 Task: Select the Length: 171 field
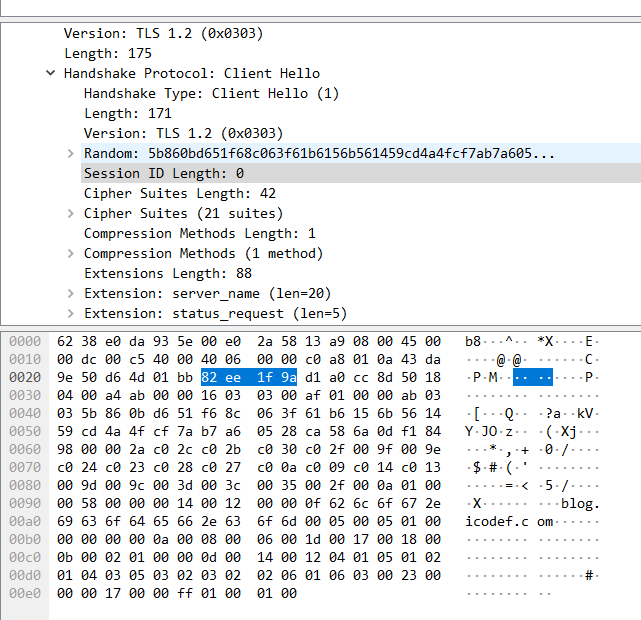(x=128, y=113)
